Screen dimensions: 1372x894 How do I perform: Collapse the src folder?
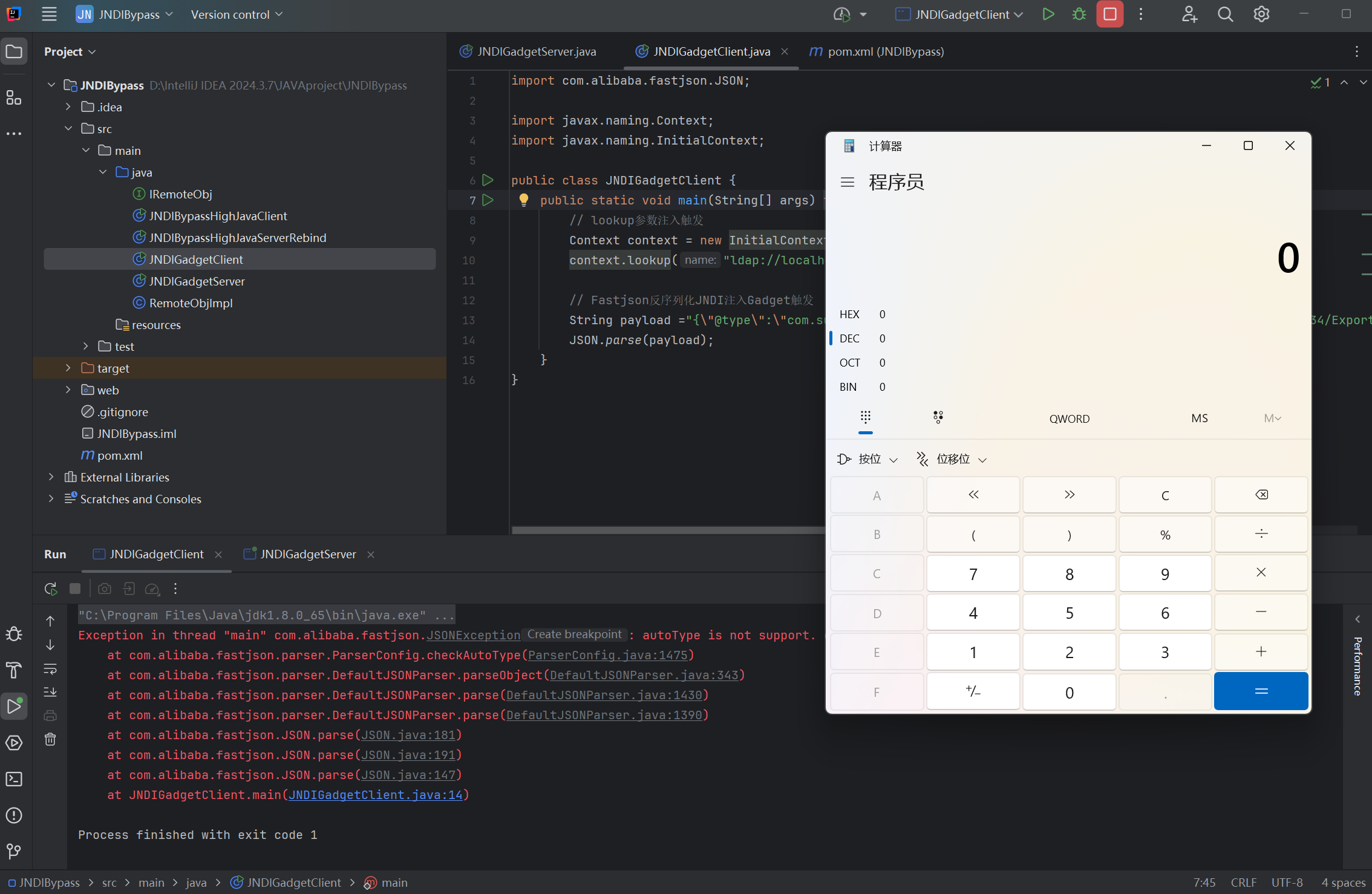[x=68, y=129]
